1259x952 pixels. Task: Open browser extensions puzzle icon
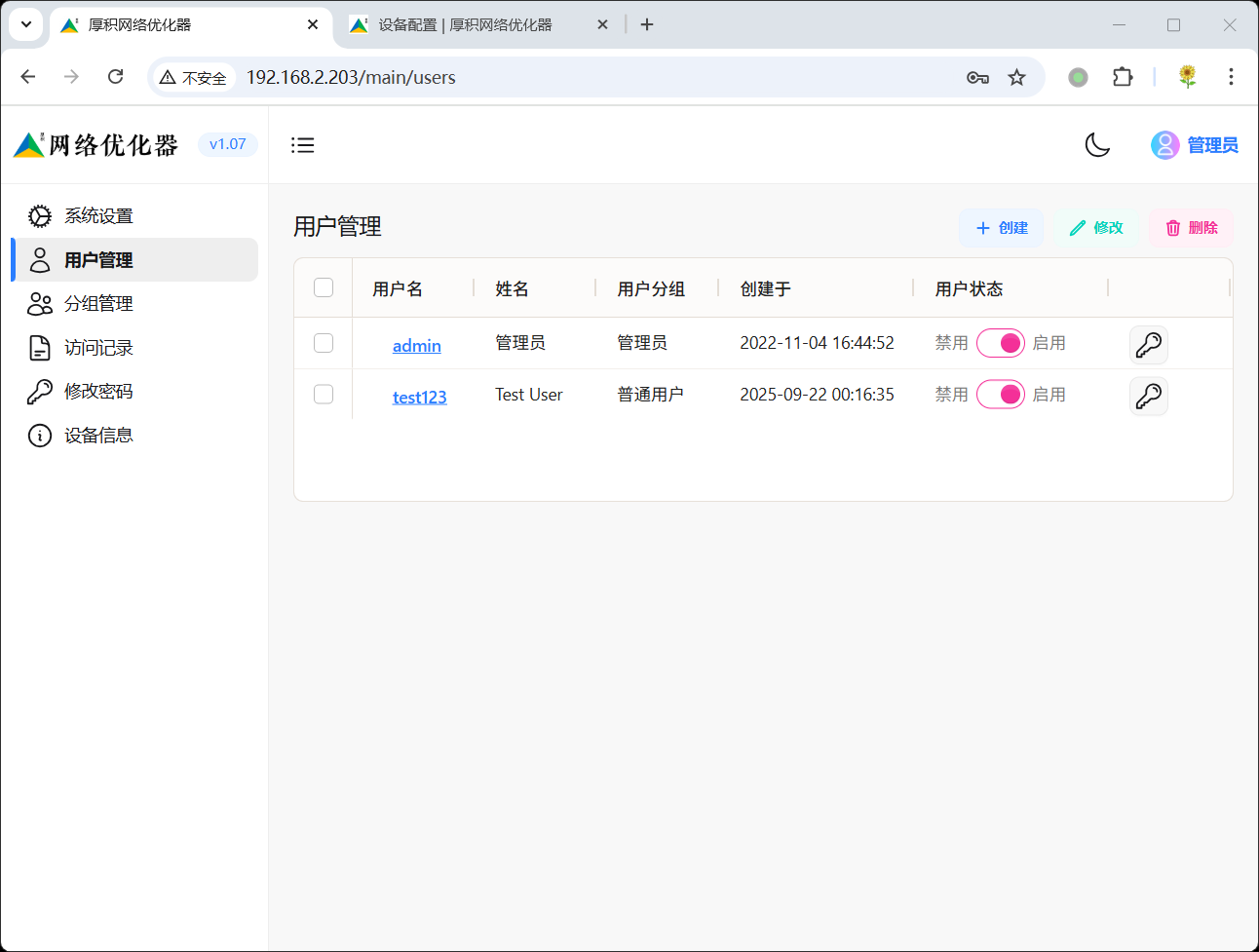pos(1123,78)
